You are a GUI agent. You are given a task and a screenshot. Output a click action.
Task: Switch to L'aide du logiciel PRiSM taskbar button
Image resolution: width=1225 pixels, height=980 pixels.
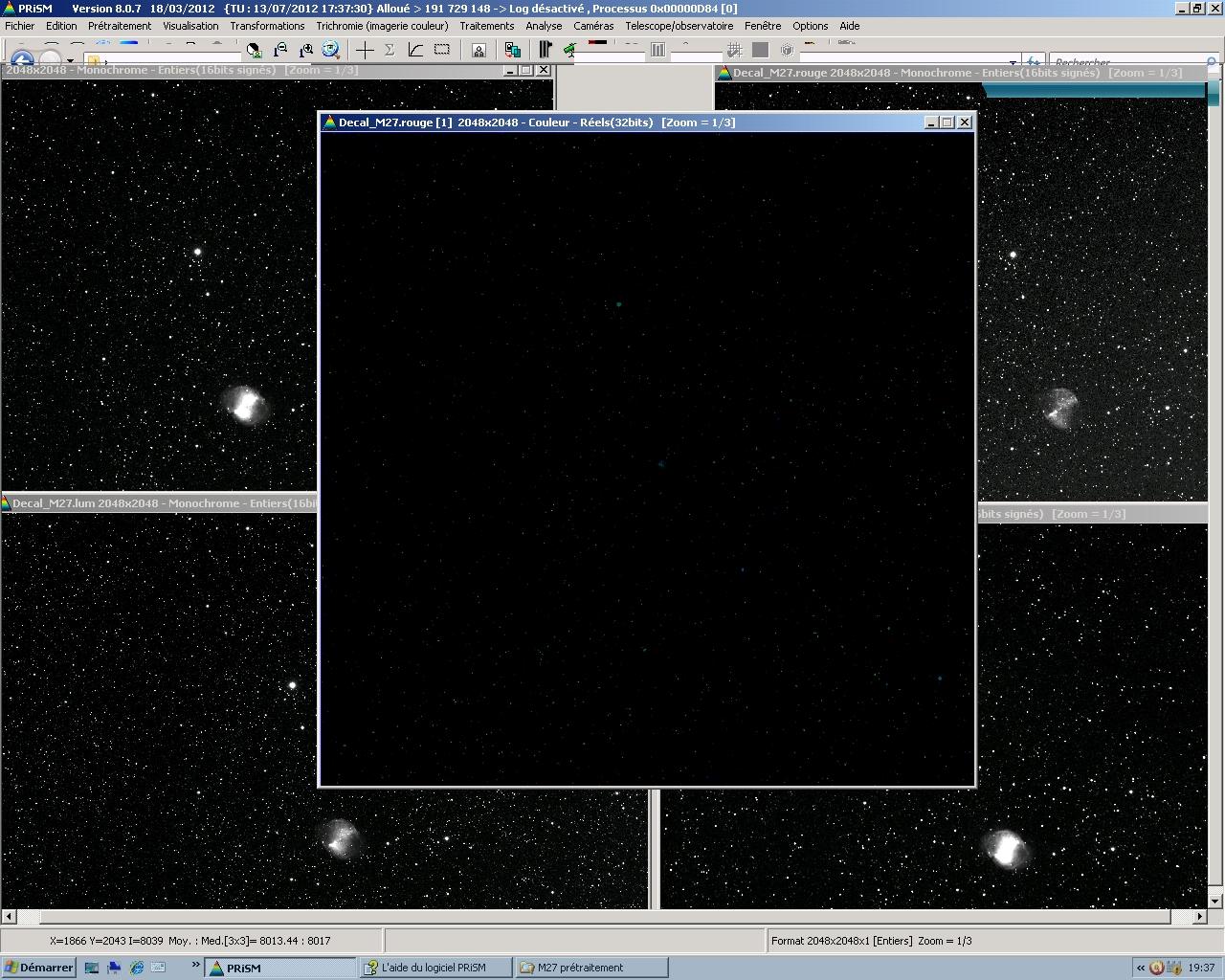pyautogui.click(x=434, y=968)
